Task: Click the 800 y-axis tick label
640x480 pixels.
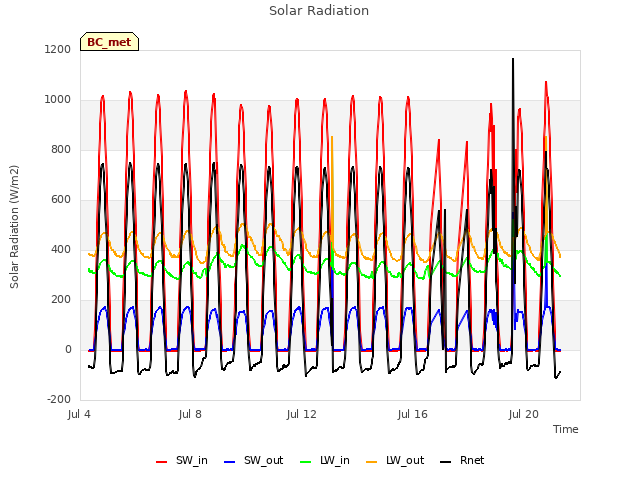Action: [61, 149]
